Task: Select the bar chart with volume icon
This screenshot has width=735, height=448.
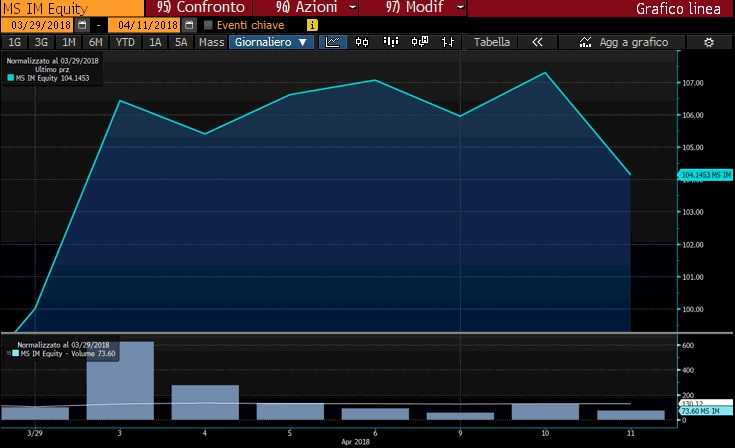Action: (390, 42)
